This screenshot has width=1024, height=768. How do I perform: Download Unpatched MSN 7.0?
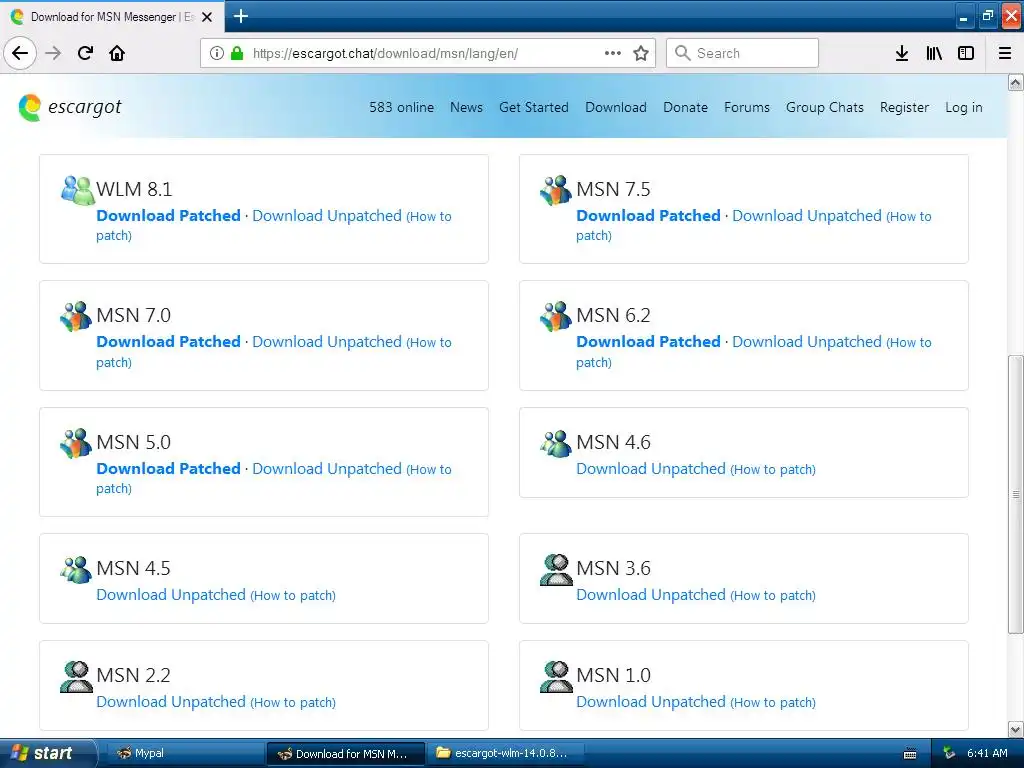click(327, 342)
